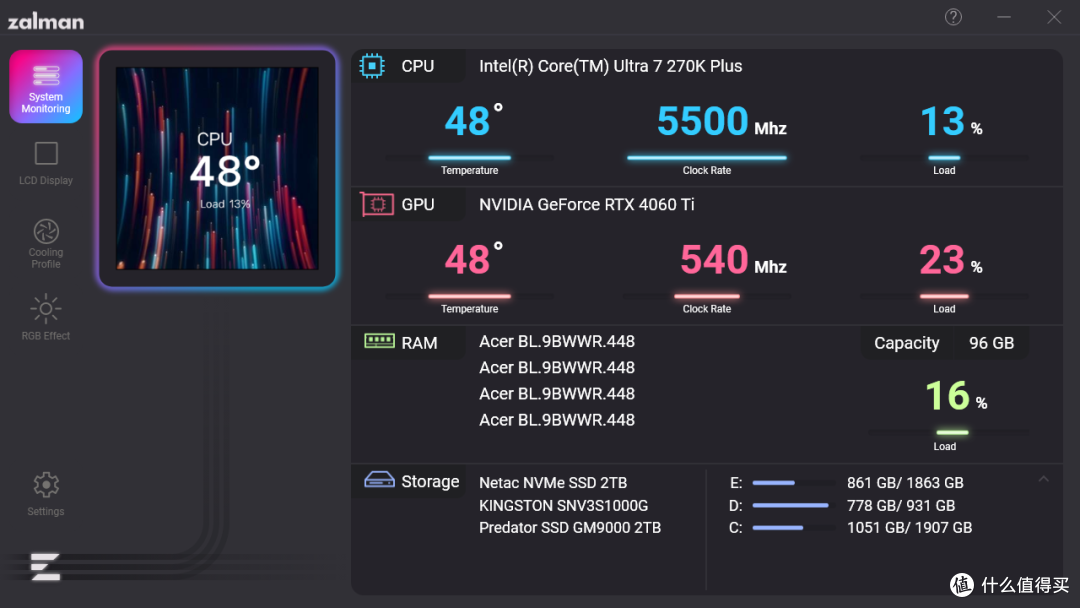Click the help question mark icon
Image resolution: width=1080 pixels, height=608 pixels.
click(x=953, y=17)
